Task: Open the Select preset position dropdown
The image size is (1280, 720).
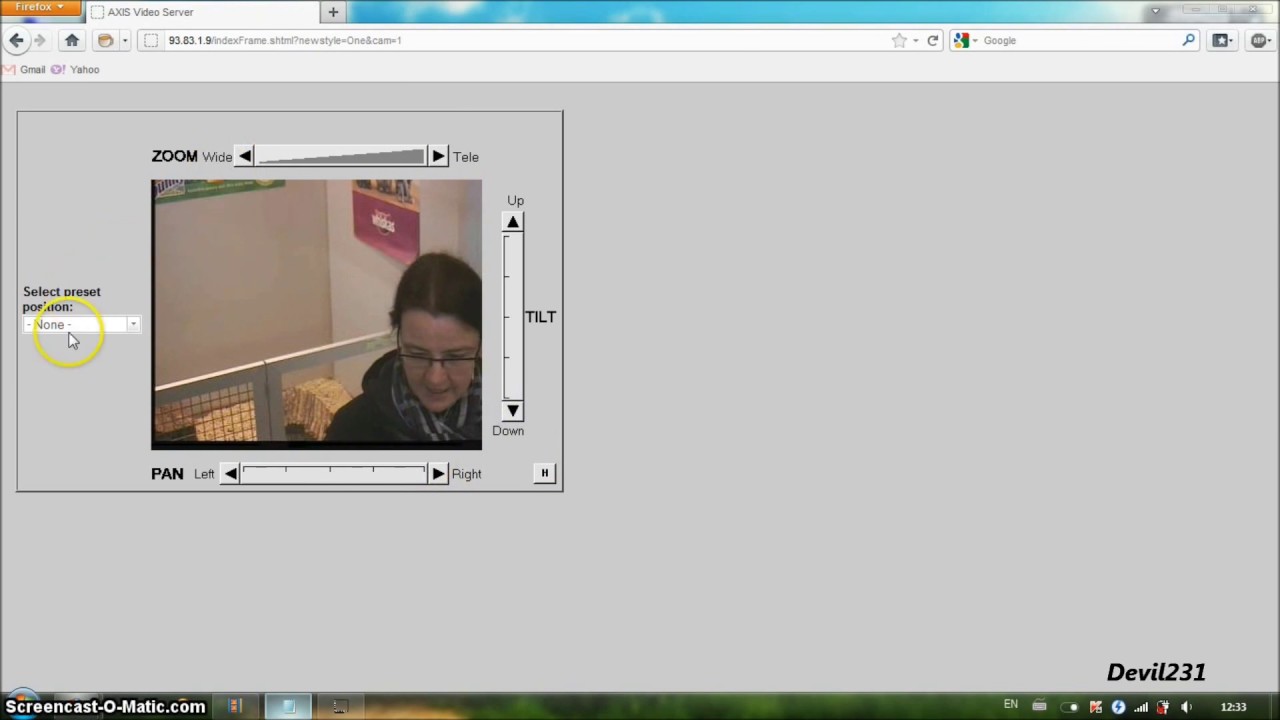Action: [x=81, y=325]
